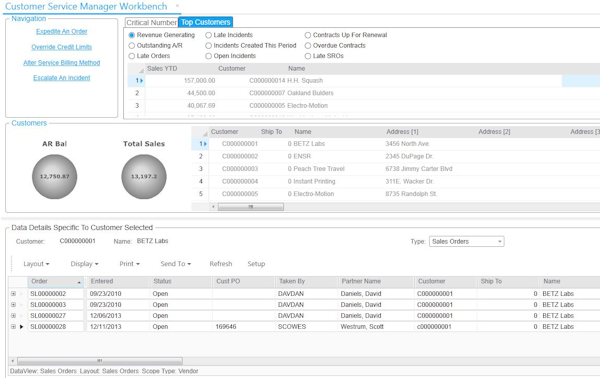Open the Layout menu
This screenshot has height=378, width=600.
tap(36, 264)
